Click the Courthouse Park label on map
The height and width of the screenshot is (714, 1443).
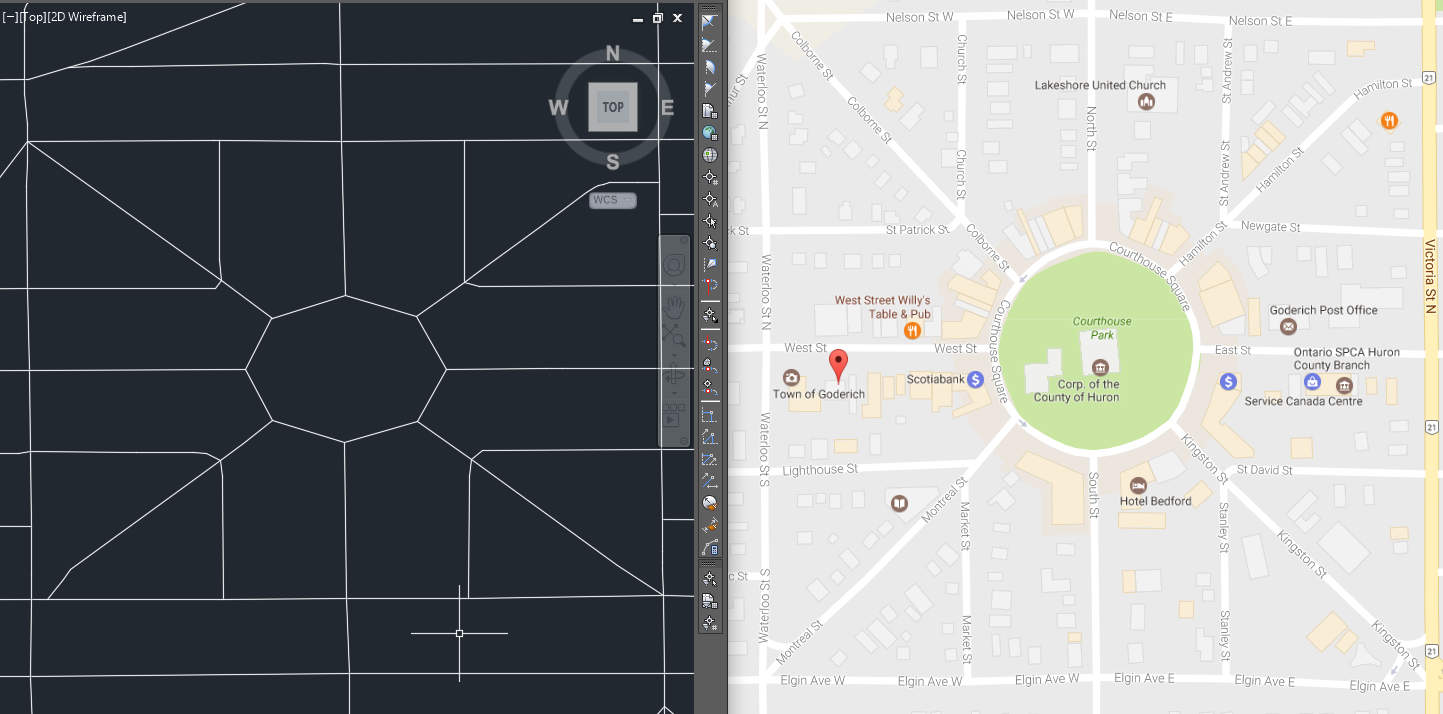1102,328
